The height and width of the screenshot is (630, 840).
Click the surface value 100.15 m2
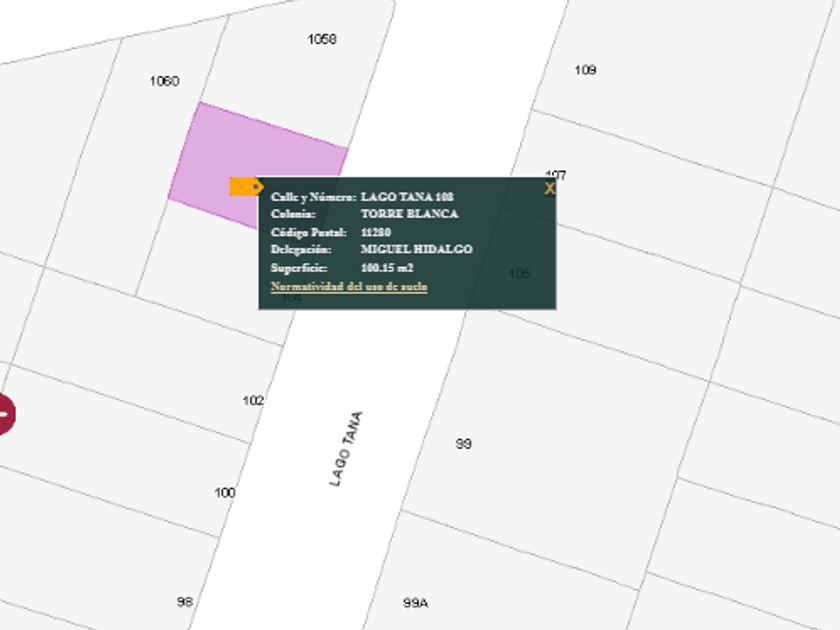[x=387, y=268]
